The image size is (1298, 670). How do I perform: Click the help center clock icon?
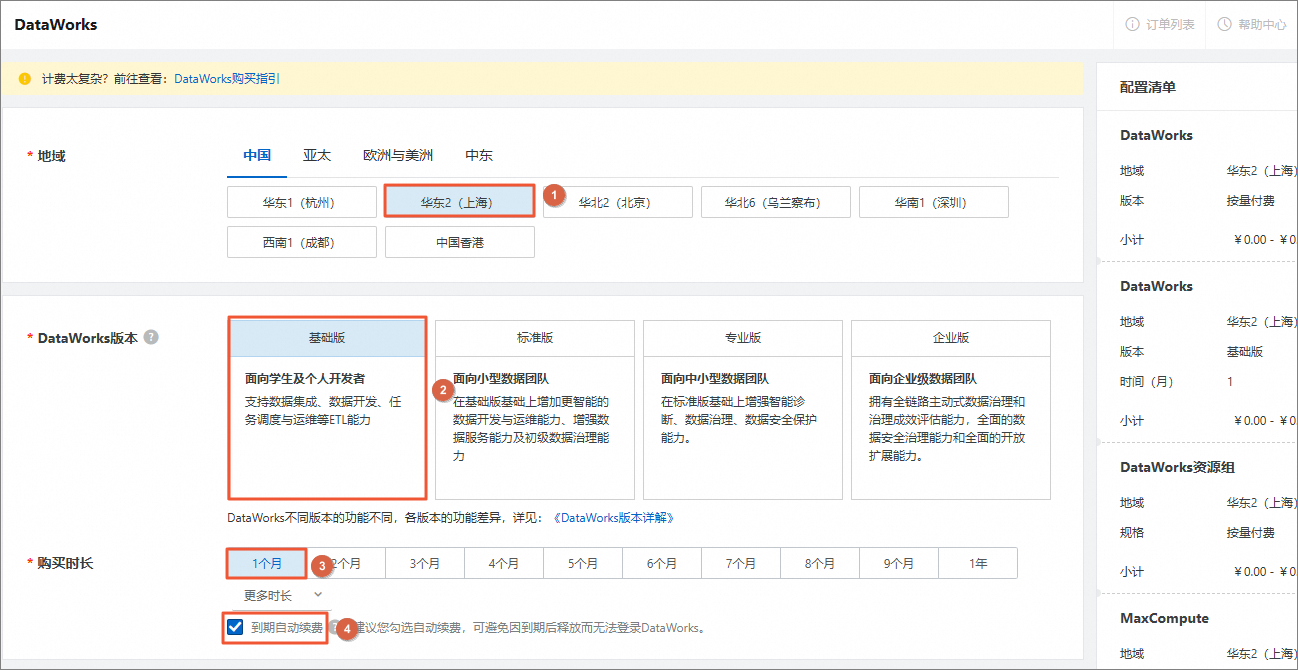coord(1225,24)
